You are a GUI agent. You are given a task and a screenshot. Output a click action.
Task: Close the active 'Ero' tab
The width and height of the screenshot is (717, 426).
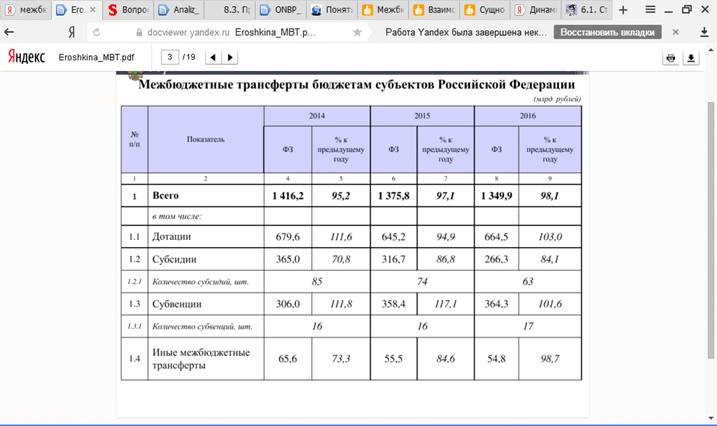pos(93,10)
